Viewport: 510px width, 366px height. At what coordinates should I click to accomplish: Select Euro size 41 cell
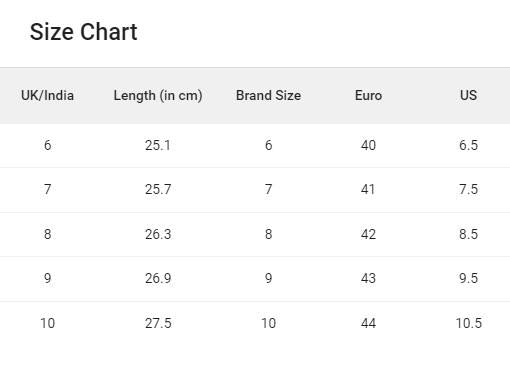click(x=368, y=189)
